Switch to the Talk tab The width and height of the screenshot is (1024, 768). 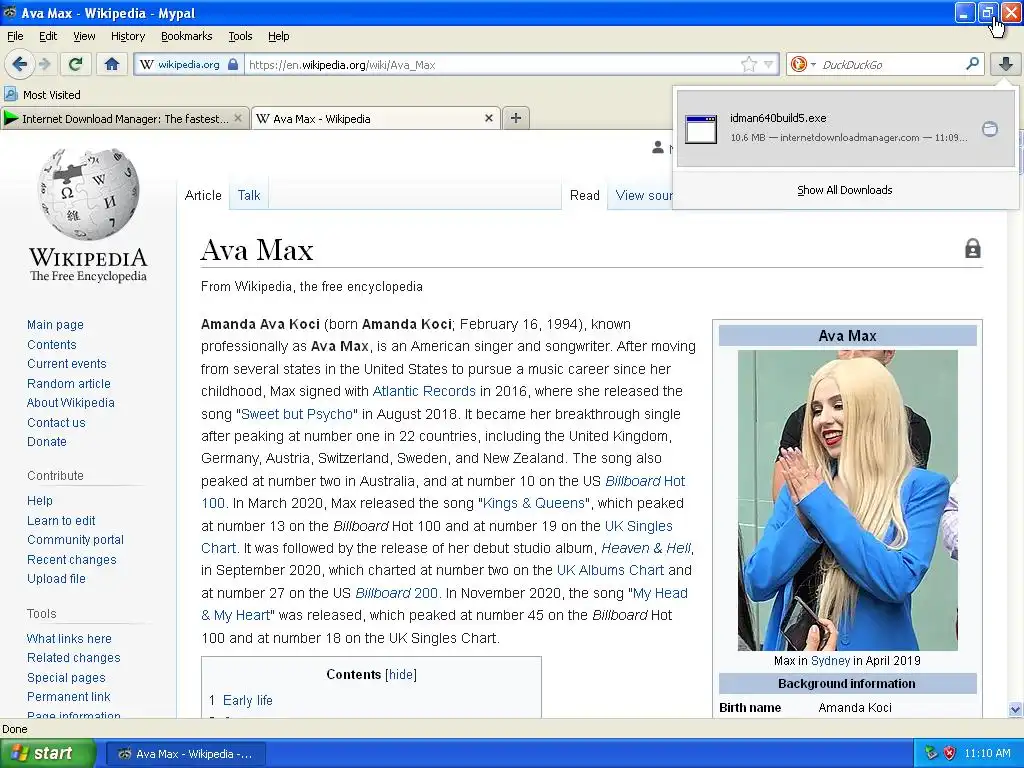point(249,195)
